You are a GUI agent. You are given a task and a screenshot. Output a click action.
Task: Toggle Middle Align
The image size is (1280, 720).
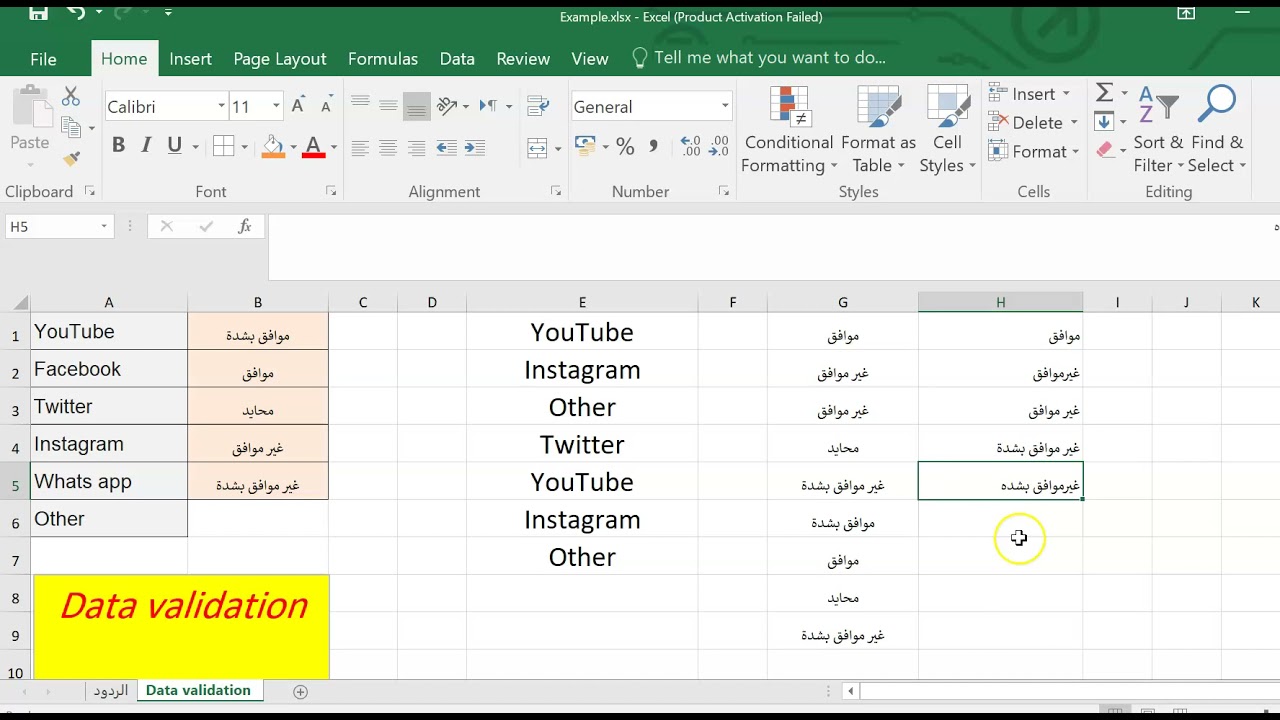388,106
